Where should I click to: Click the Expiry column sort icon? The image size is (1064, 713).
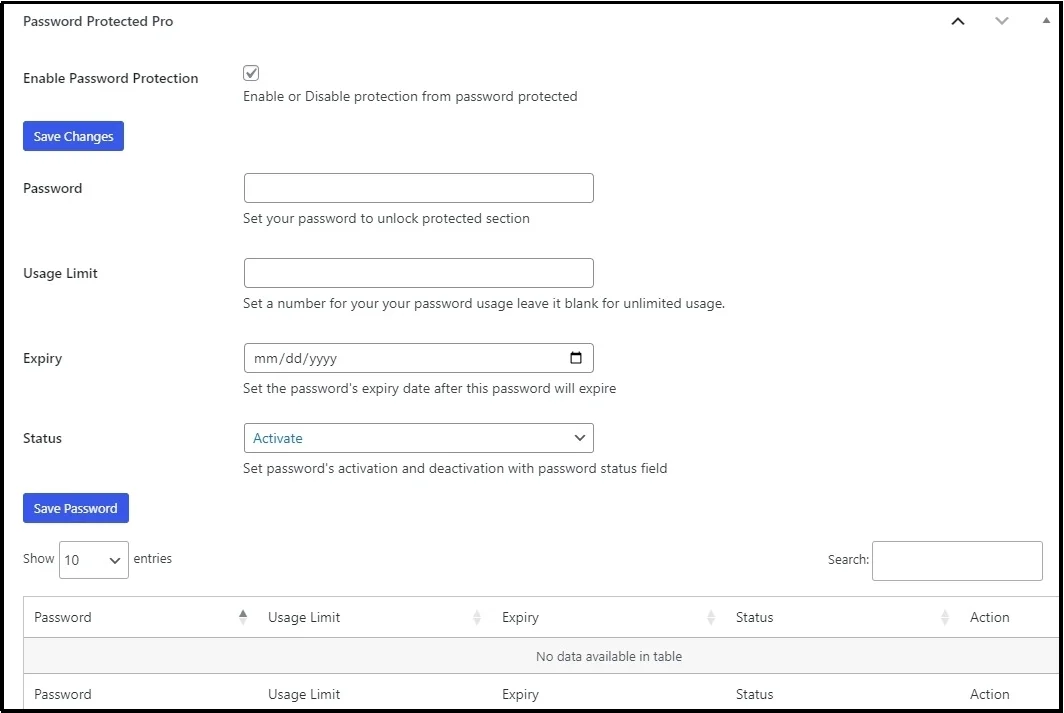(711, 617)
